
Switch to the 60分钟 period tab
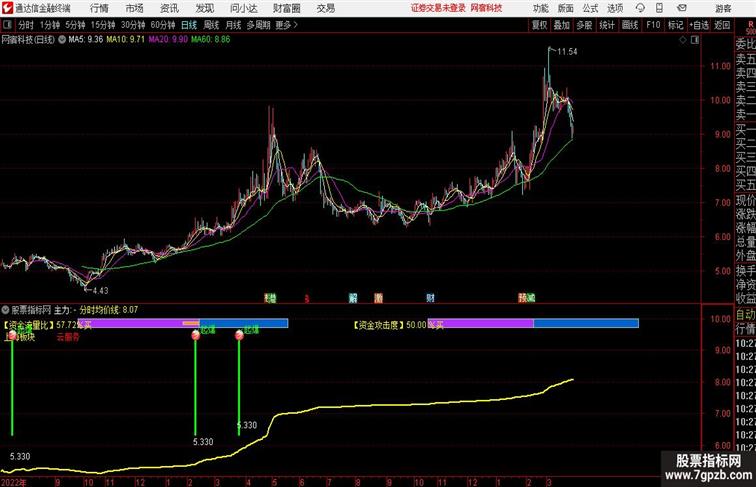pyautogui.click(x=163, y=25)
